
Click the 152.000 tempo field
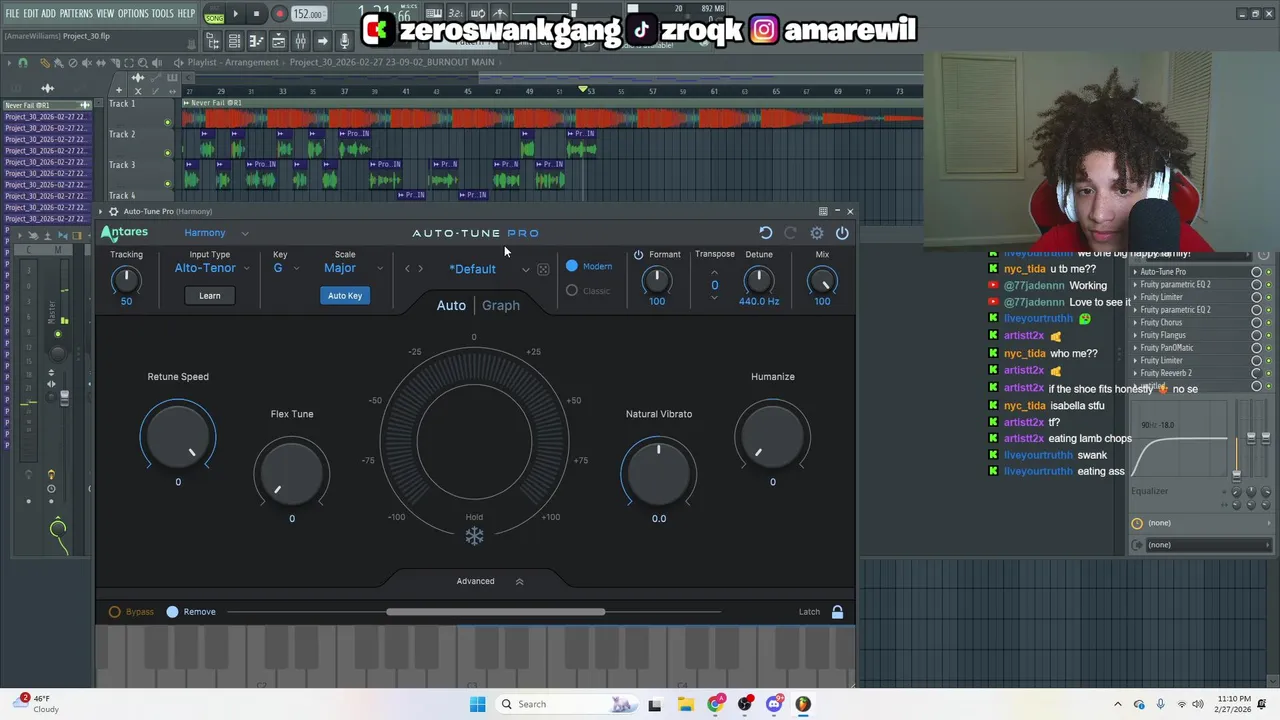click(x=309, y=14)
